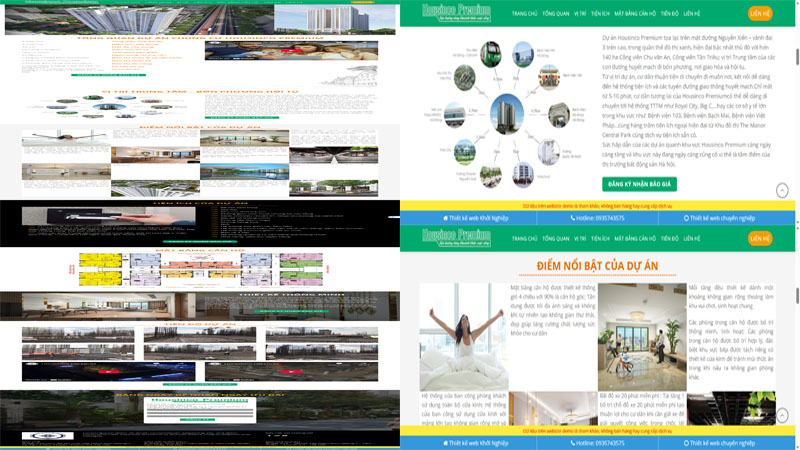Go to TIẾN ĐỘ in header above ĐIỂM NỔI BẬT heading
Screen dimensions: 800x450
click(669, 239)
